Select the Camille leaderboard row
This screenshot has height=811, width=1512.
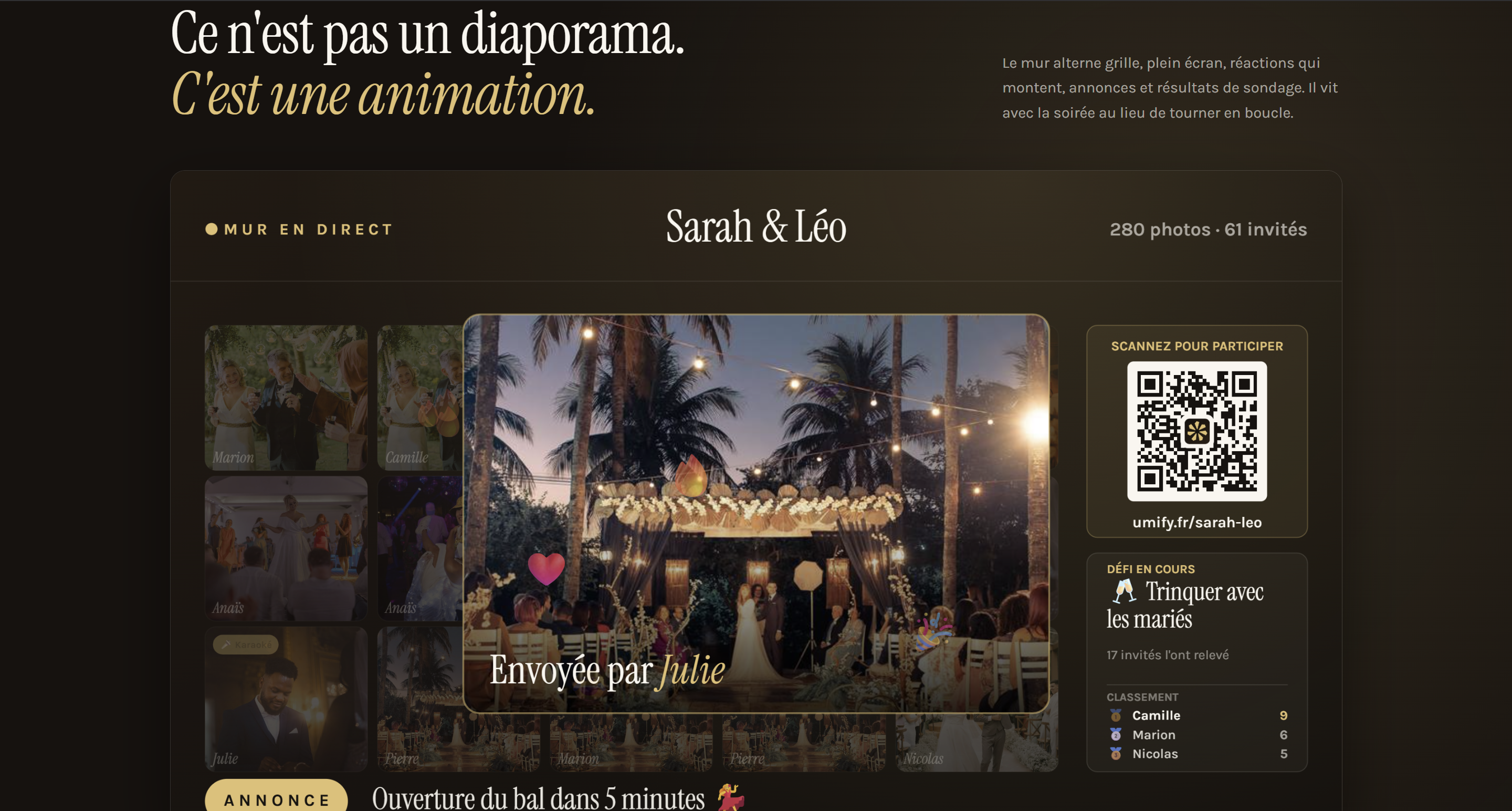pos(1198,715)
